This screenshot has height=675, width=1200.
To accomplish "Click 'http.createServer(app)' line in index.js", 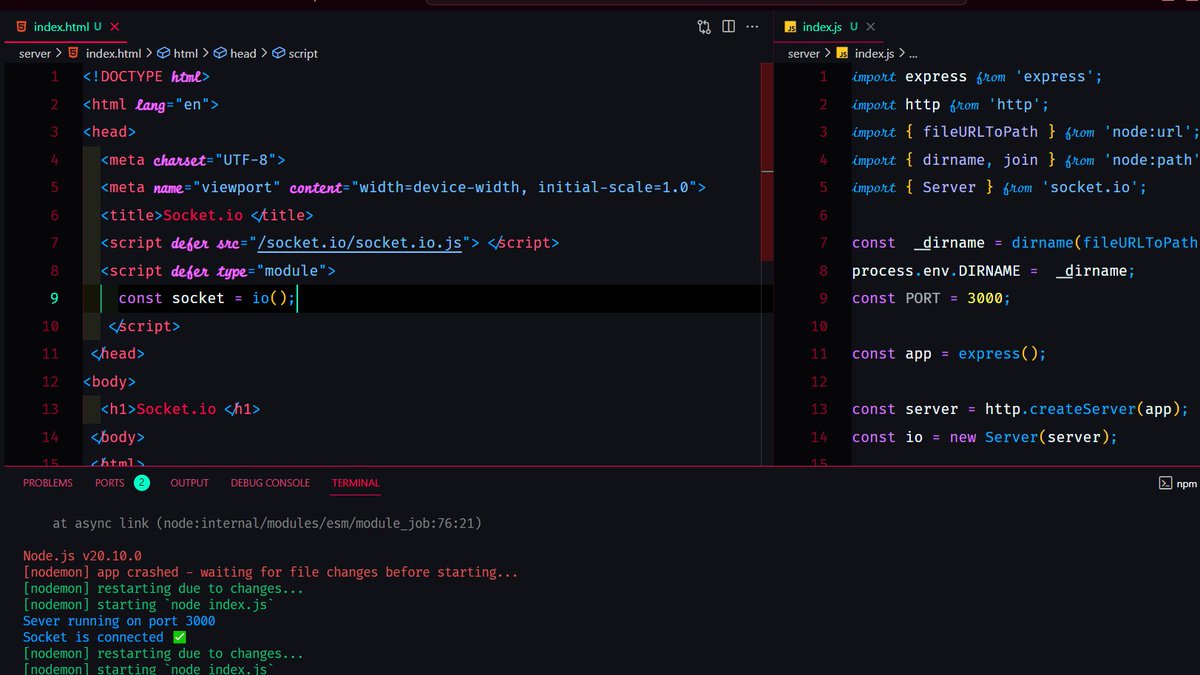I will click(x=1020, y=409).
